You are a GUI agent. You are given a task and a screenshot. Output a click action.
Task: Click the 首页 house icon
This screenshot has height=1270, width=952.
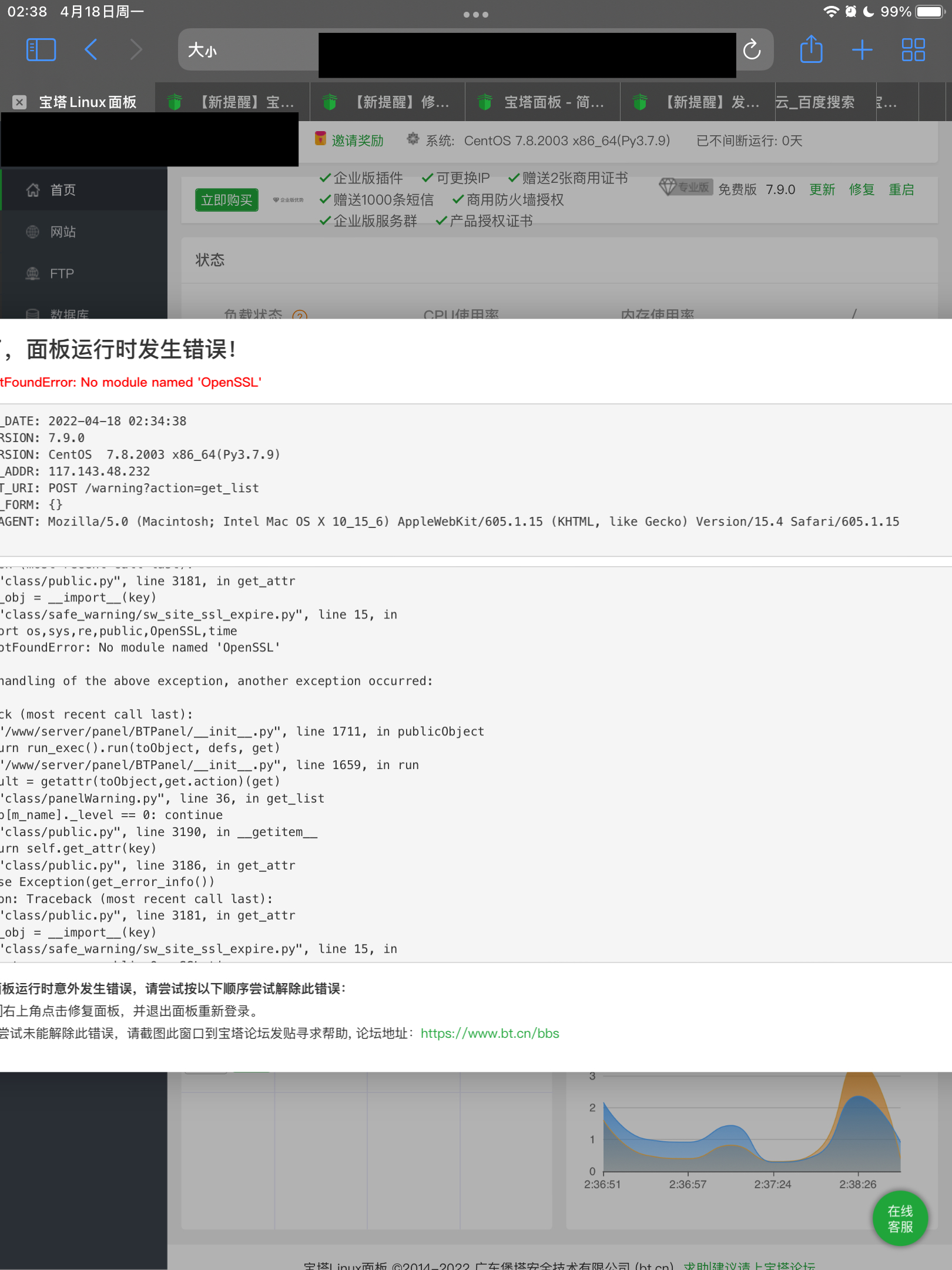click(x=33, y=189)
